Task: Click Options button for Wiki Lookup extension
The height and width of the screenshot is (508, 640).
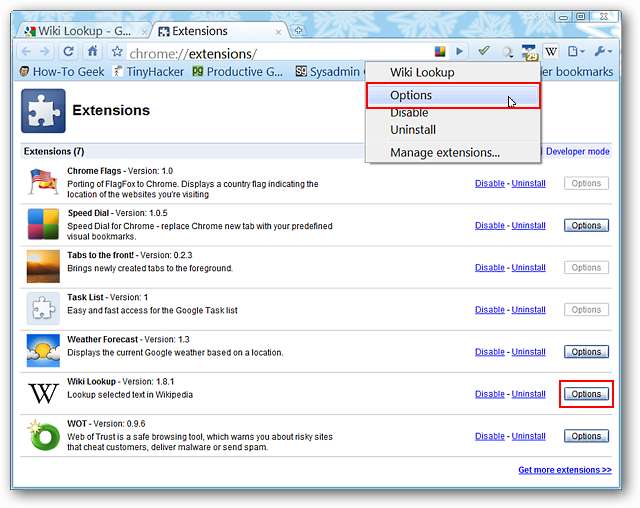Action: pos(586,394)
